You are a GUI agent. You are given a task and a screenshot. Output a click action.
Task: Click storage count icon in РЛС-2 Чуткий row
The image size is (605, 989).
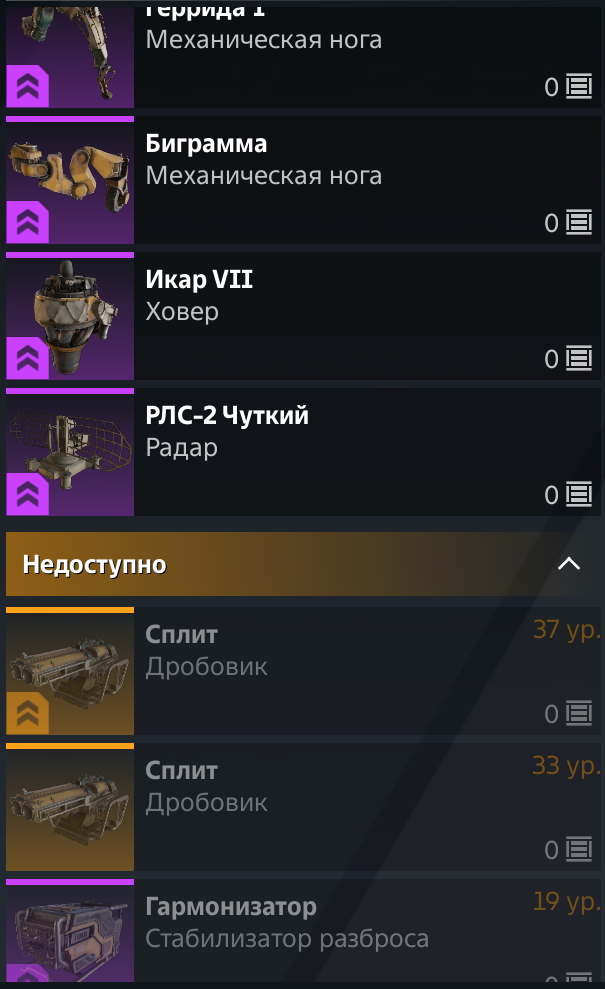(579, 495)
